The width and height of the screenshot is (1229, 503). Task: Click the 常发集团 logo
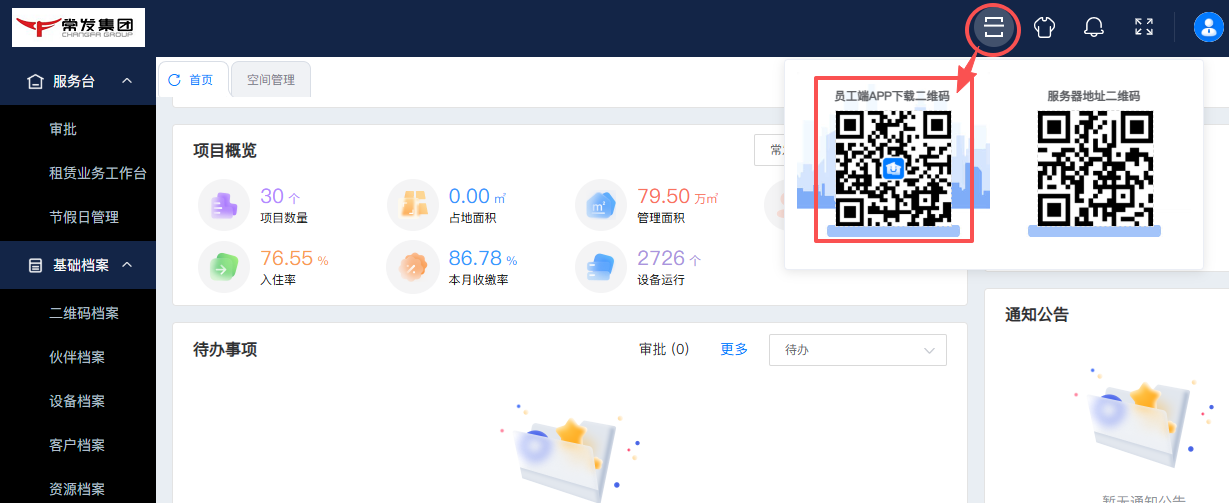pos(78,27)
